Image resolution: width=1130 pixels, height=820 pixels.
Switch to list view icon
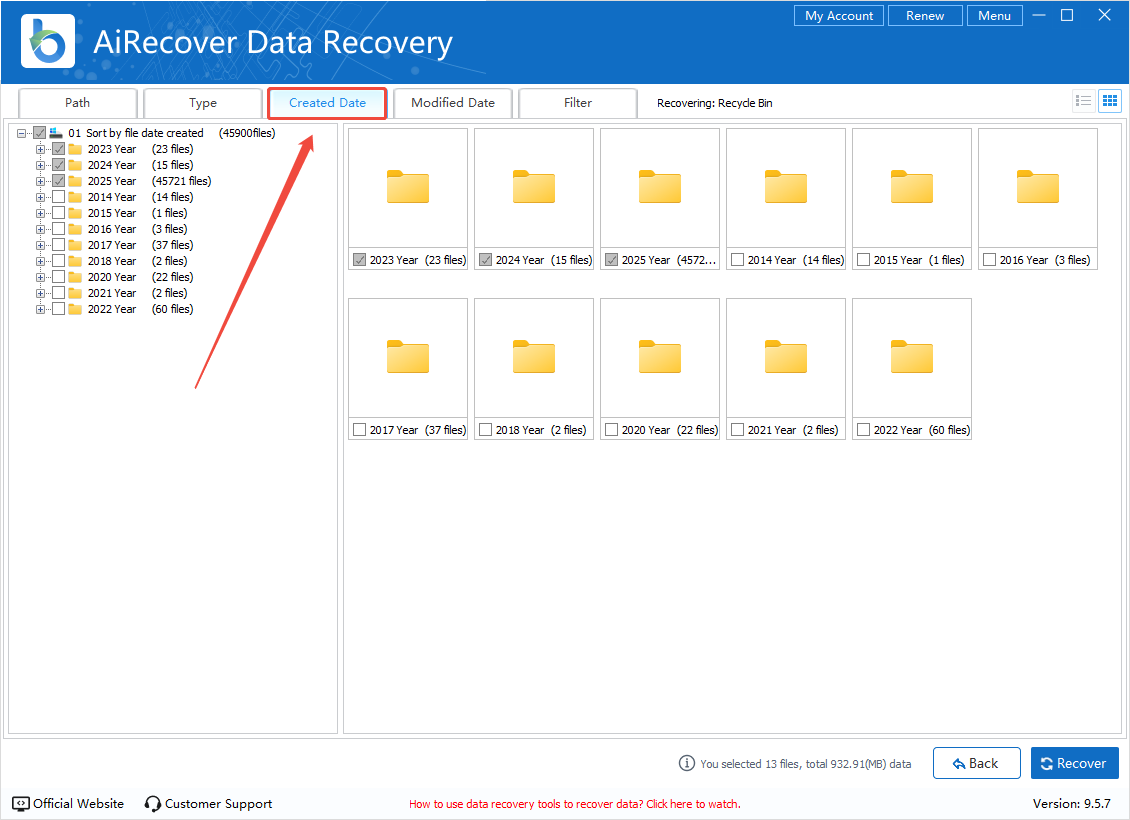pos(1083,101)
